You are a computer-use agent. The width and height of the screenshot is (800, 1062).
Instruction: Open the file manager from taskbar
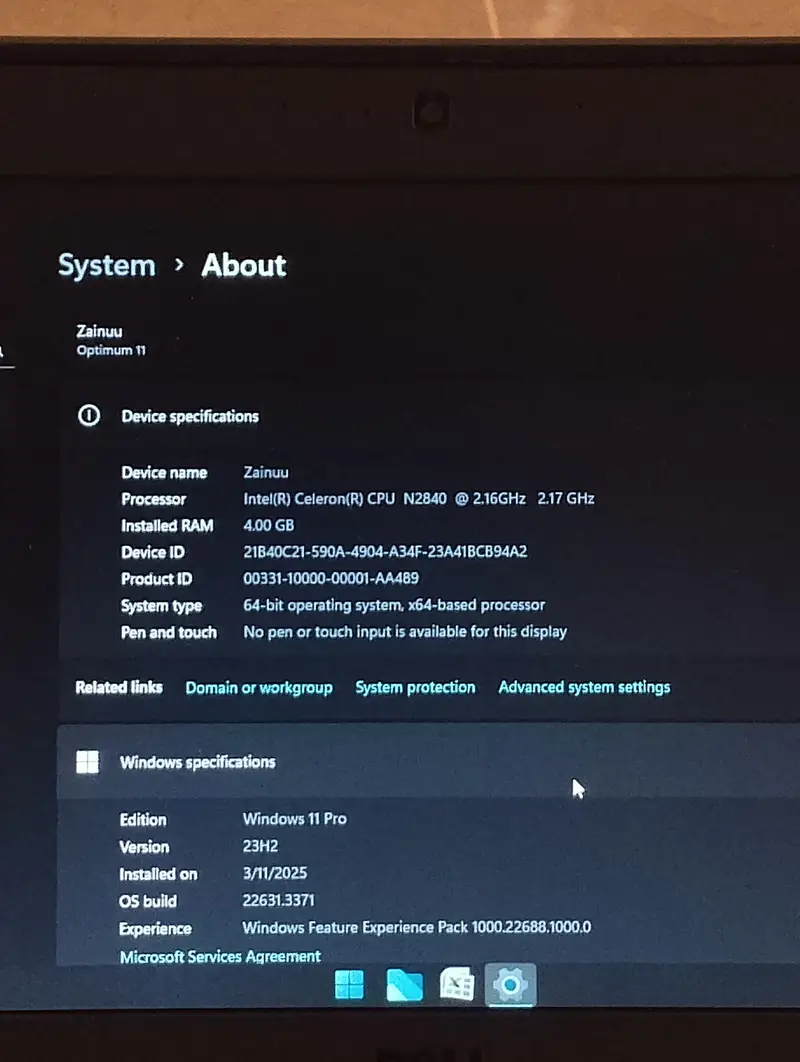tap(404, 986)
